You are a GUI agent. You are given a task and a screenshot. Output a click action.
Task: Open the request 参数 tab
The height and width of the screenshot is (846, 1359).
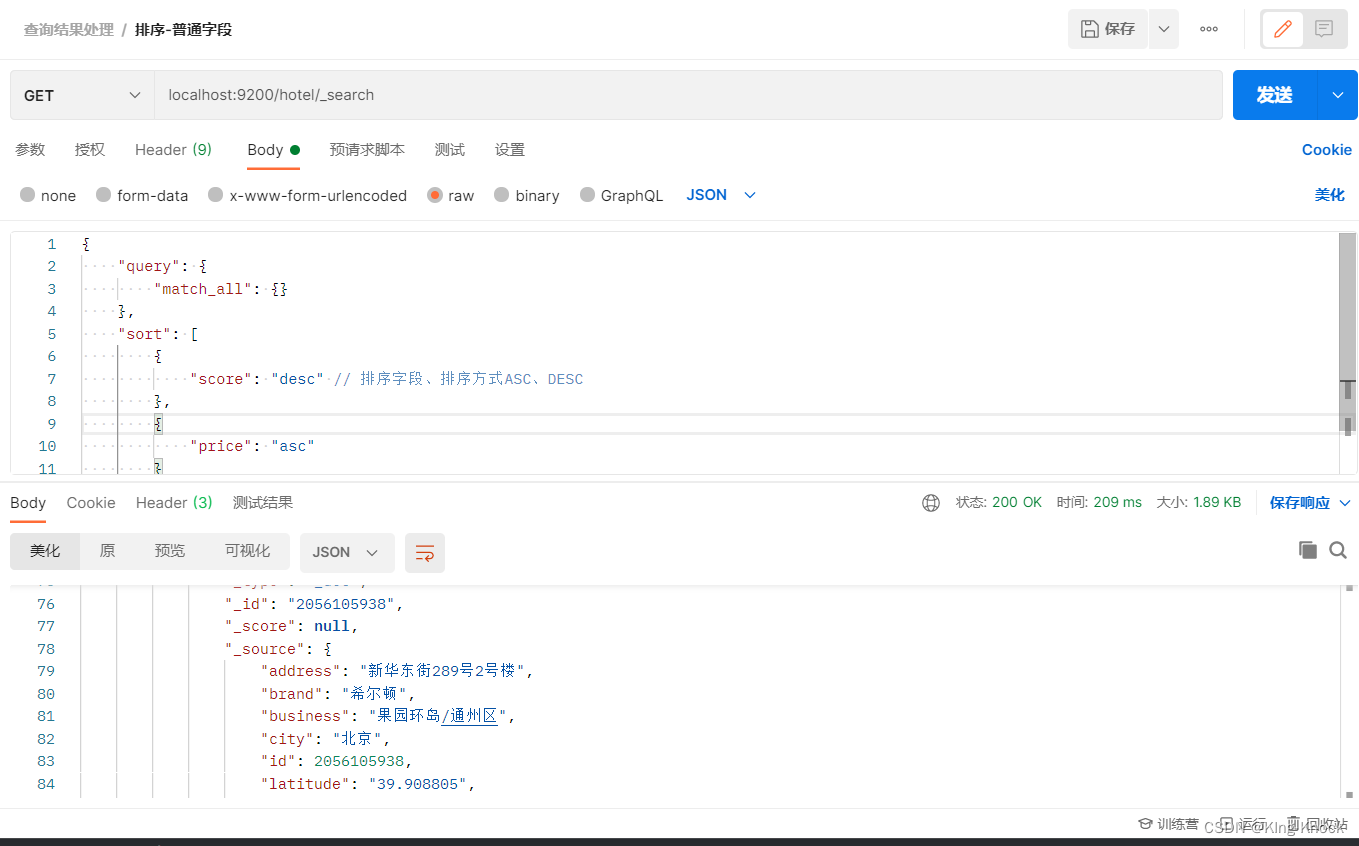tap(30, 150)
